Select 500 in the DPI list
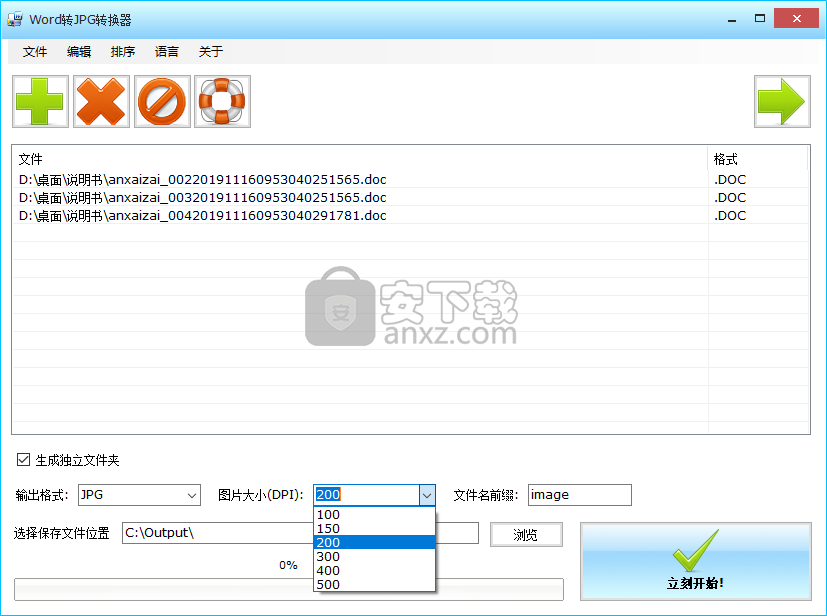Image resolution: width=827 pixels, height=616 pixels. [374, 584]
